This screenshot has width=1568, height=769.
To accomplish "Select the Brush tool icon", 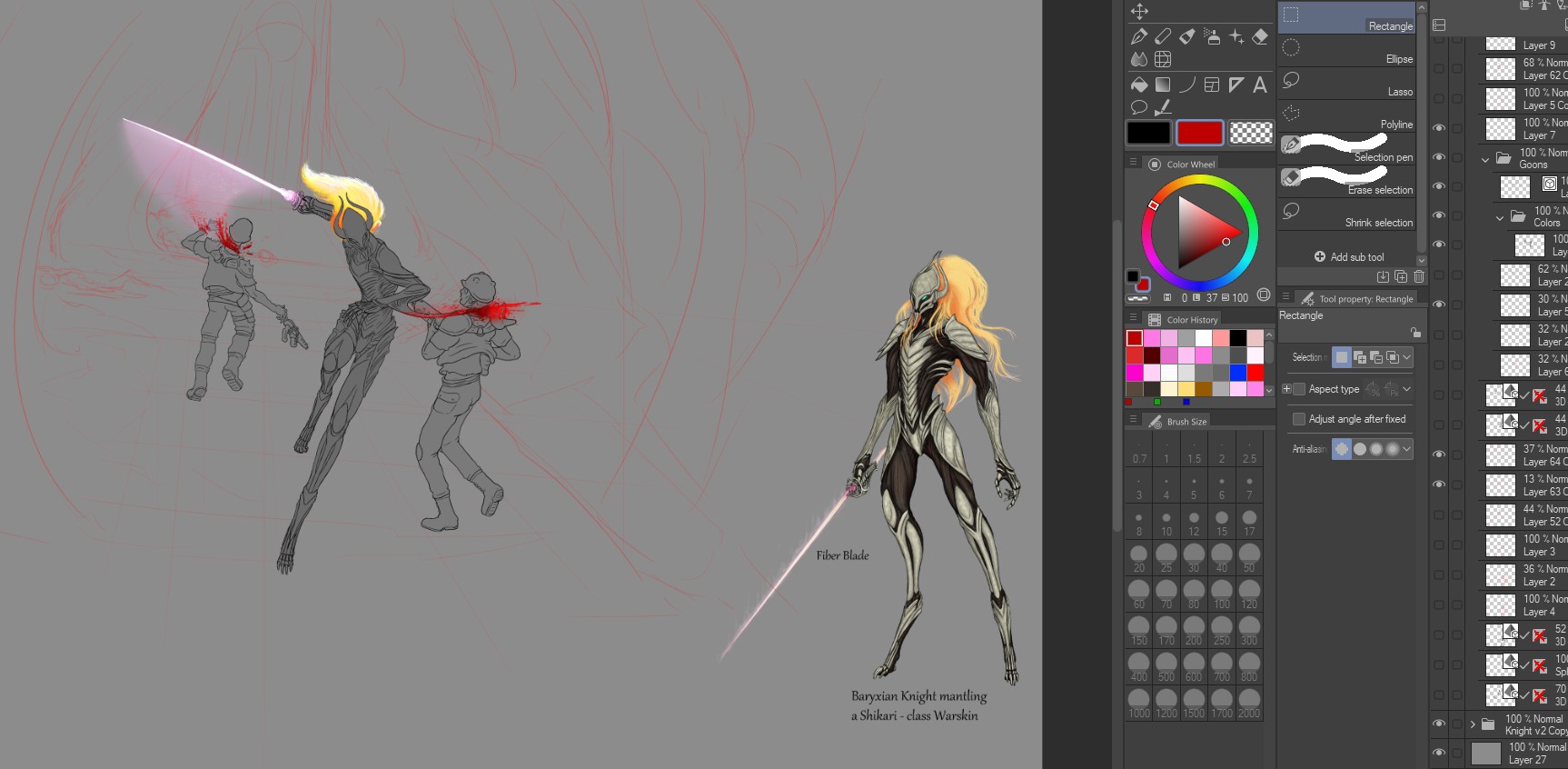I will [x=1187, y=36].
